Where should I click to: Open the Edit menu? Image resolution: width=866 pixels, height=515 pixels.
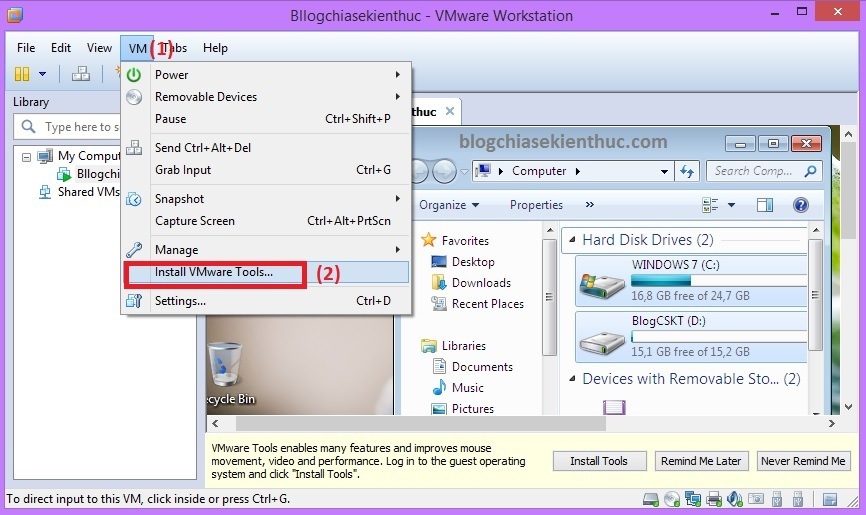[x=61, y=48]
